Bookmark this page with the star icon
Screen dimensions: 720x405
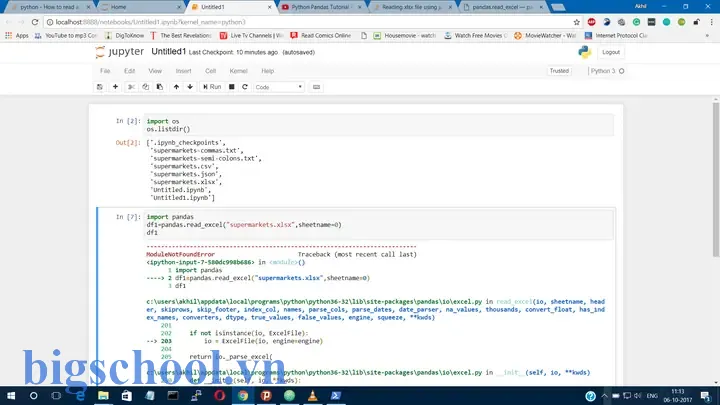(x=576, y=22)
